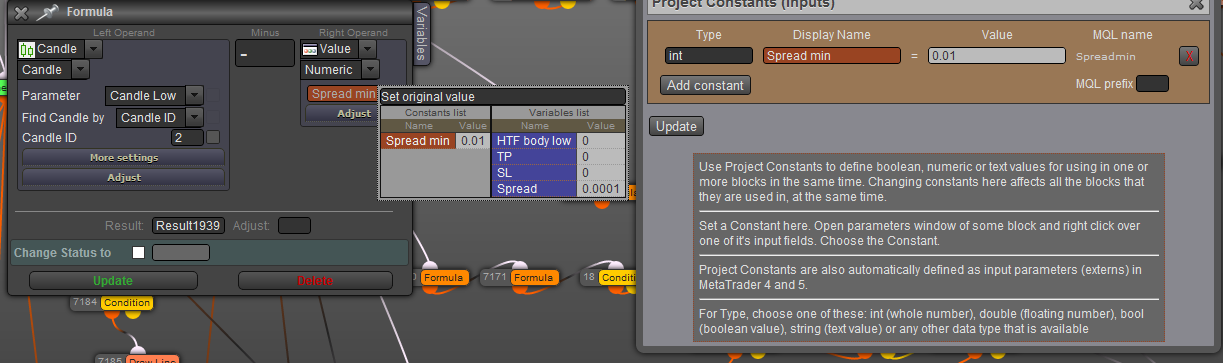Screen dimensions: 1223x363
Task: Open the Candle category dropdown arrow
Action: pyautogui.click(x=93, y=49)
